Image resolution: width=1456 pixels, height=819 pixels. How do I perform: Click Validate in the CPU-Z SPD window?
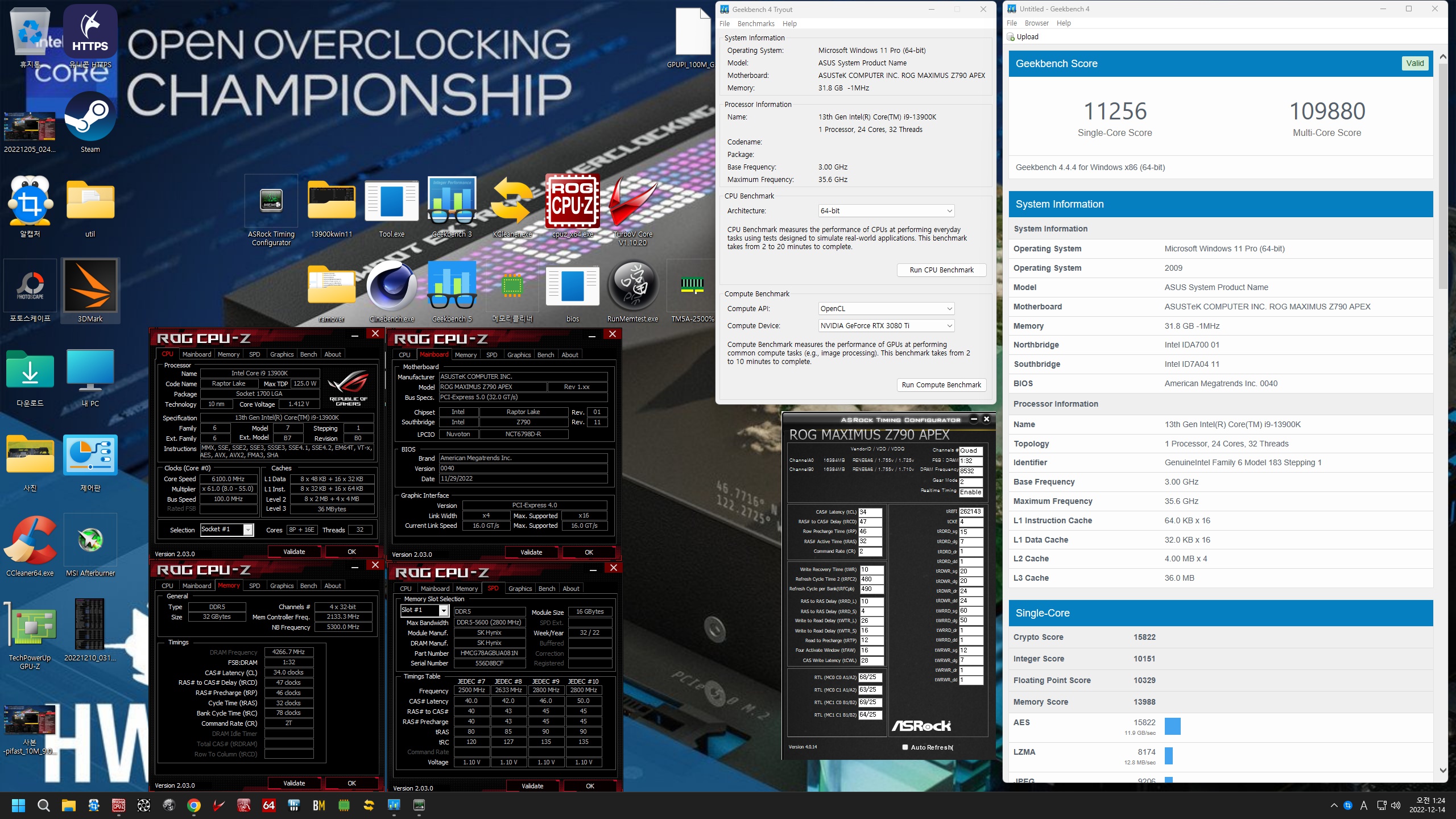click(532, 786)
